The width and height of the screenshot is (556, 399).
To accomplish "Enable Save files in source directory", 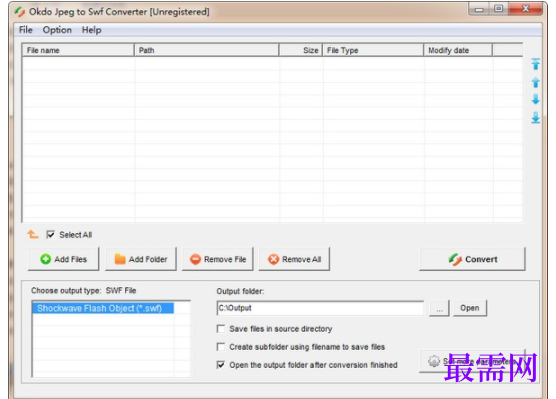I will coord(221,329).
